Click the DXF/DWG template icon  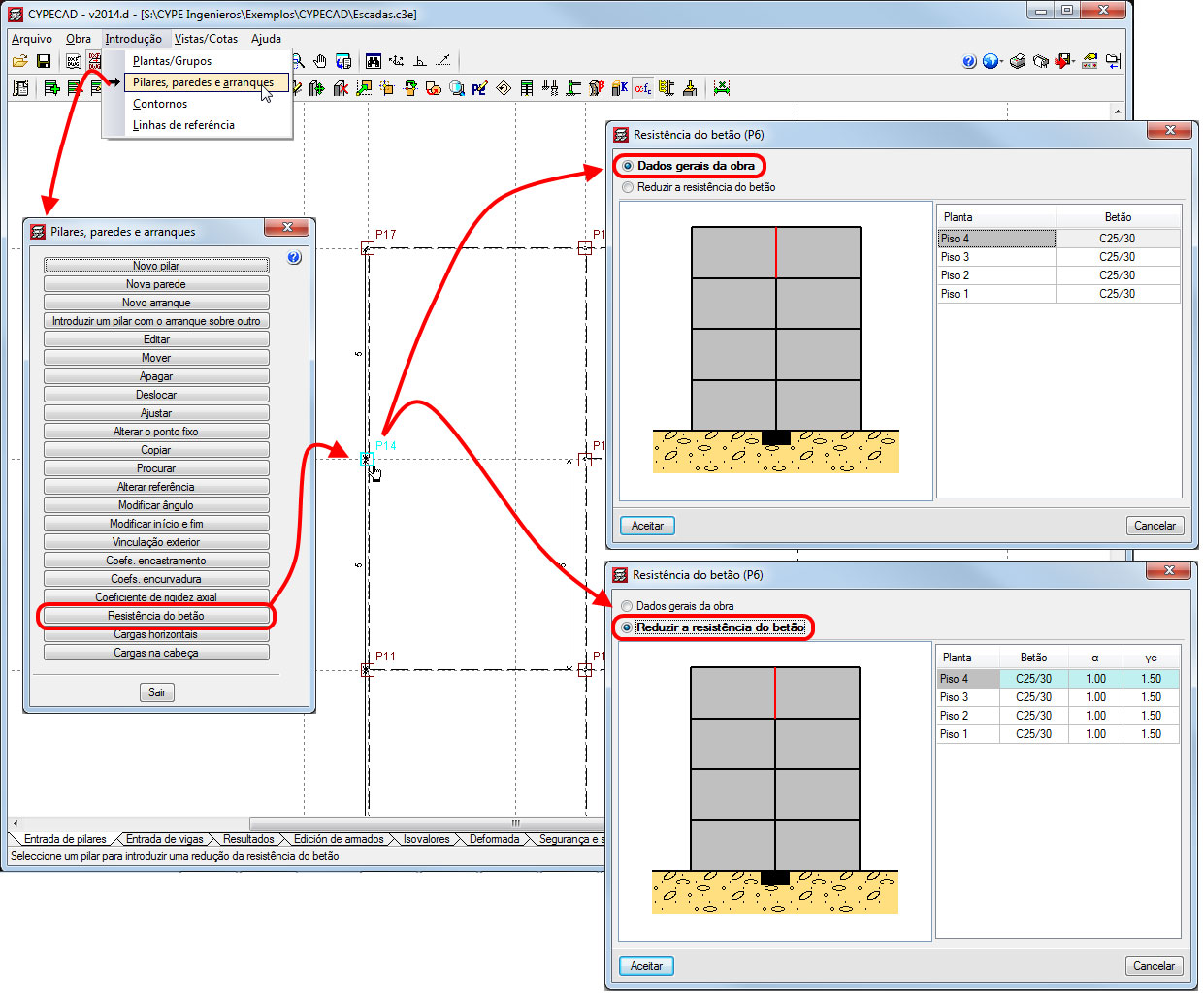(74, 61)
